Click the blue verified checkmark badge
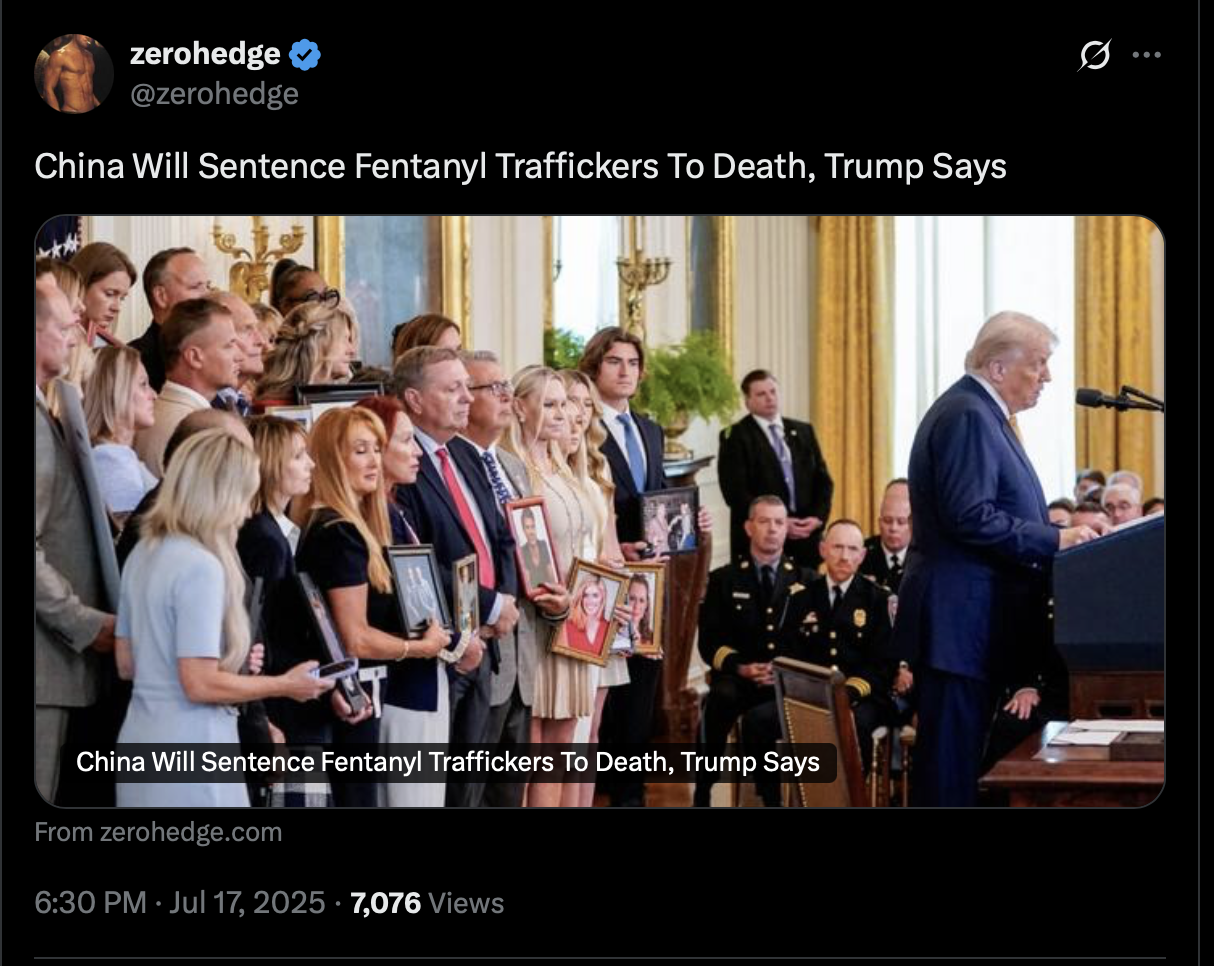Image resolution: width=1214 pixels, height=966 pixels. (x=305, y=54)
